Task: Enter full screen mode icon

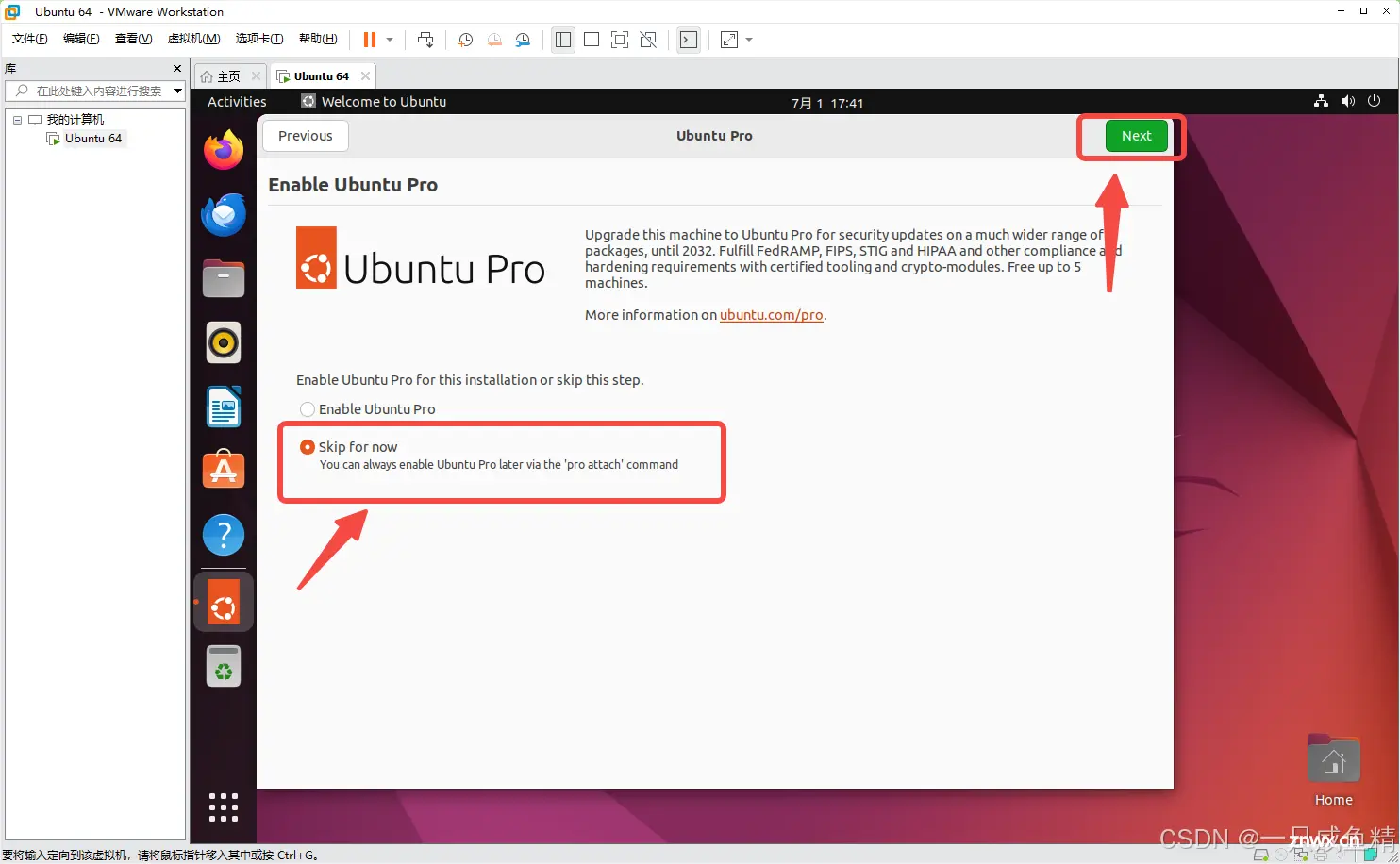Action: click(x=620, y=40)
